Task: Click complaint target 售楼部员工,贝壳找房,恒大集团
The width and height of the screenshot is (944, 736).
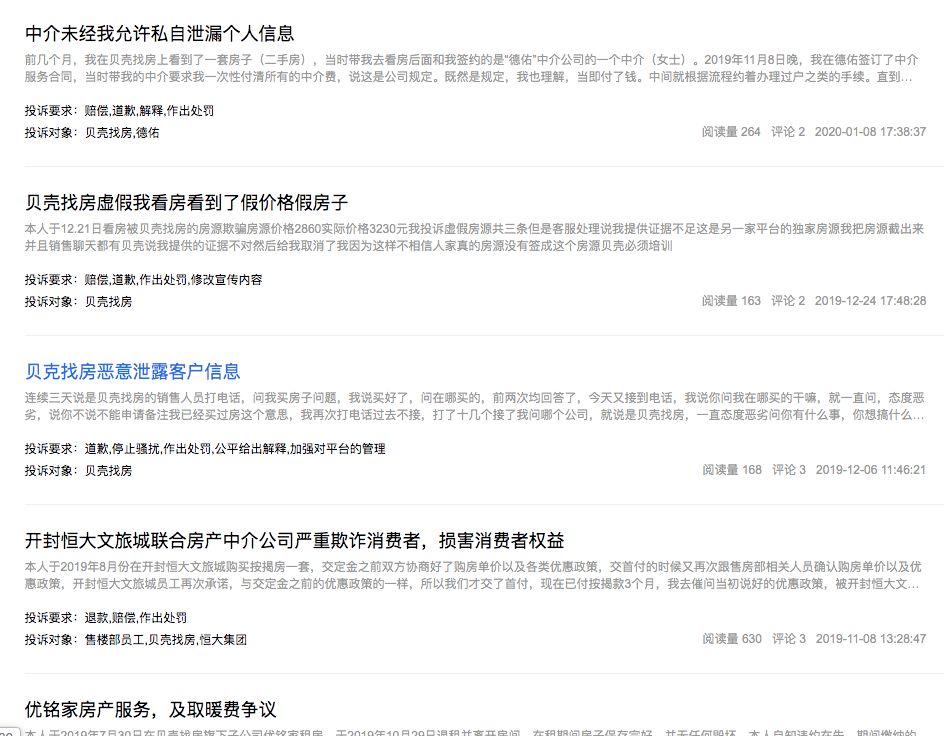Action: 165,639
